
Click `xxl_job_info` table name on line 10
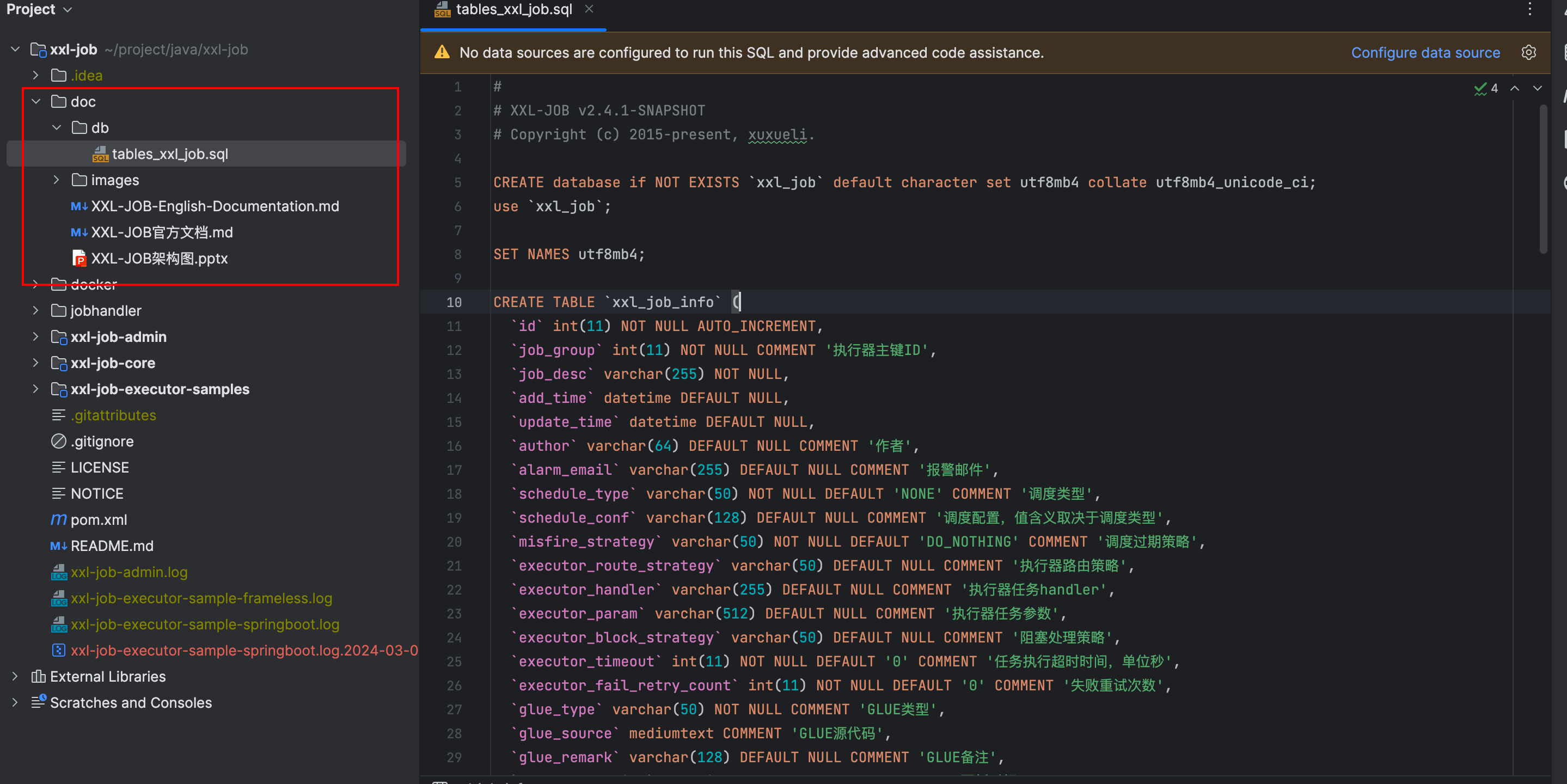coord(663,302)
